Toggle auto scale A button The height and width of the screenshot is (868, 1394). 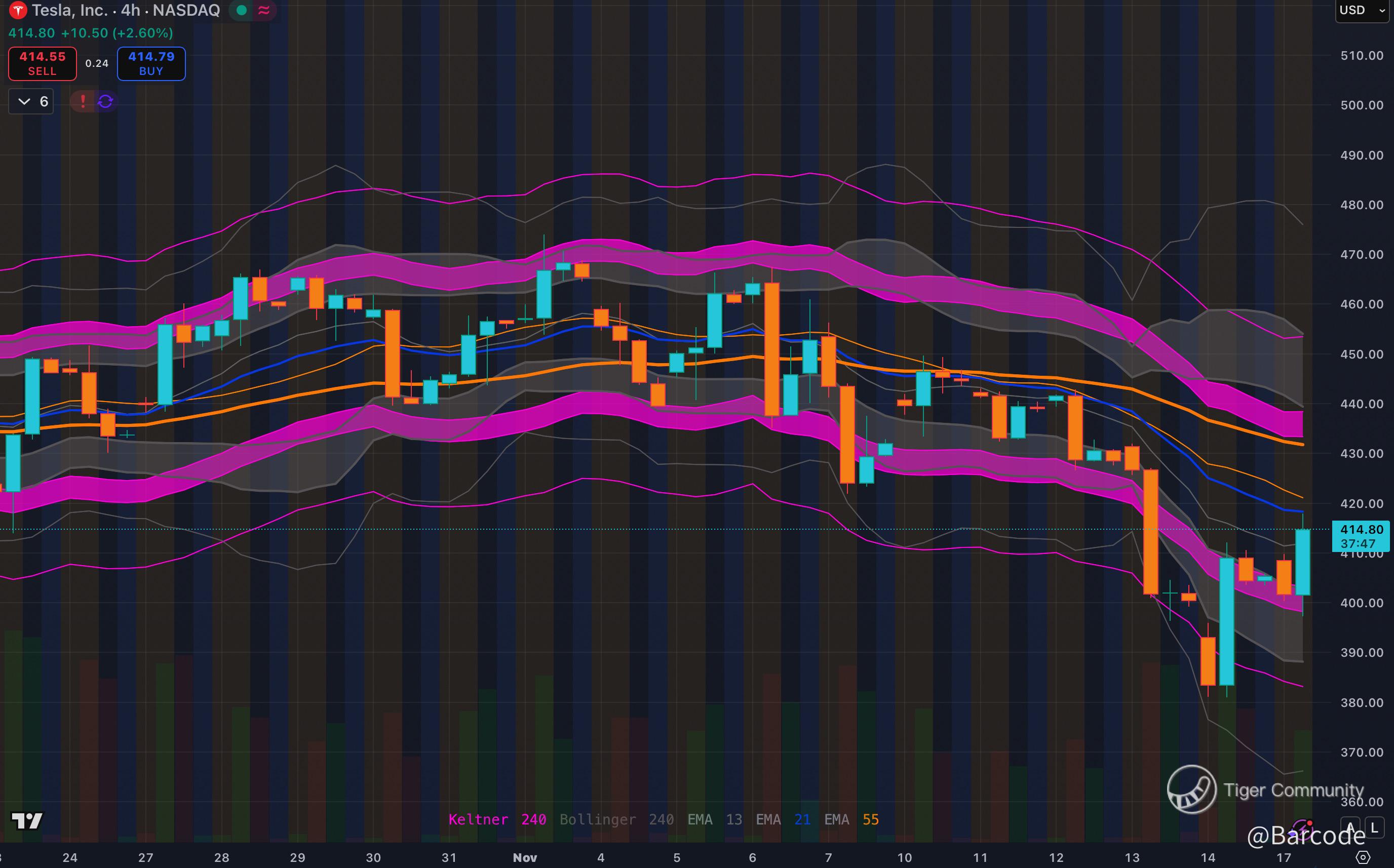pos(1350,827)
